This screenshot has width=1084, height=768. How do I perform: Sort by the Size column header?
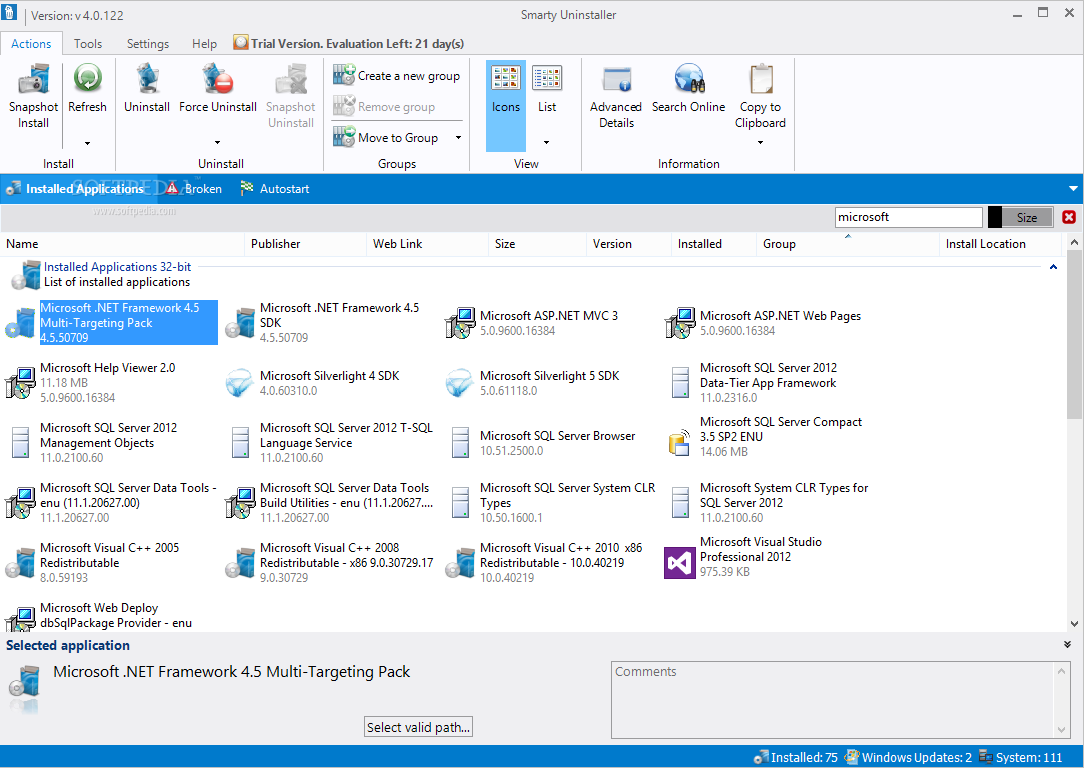point(536,243)
